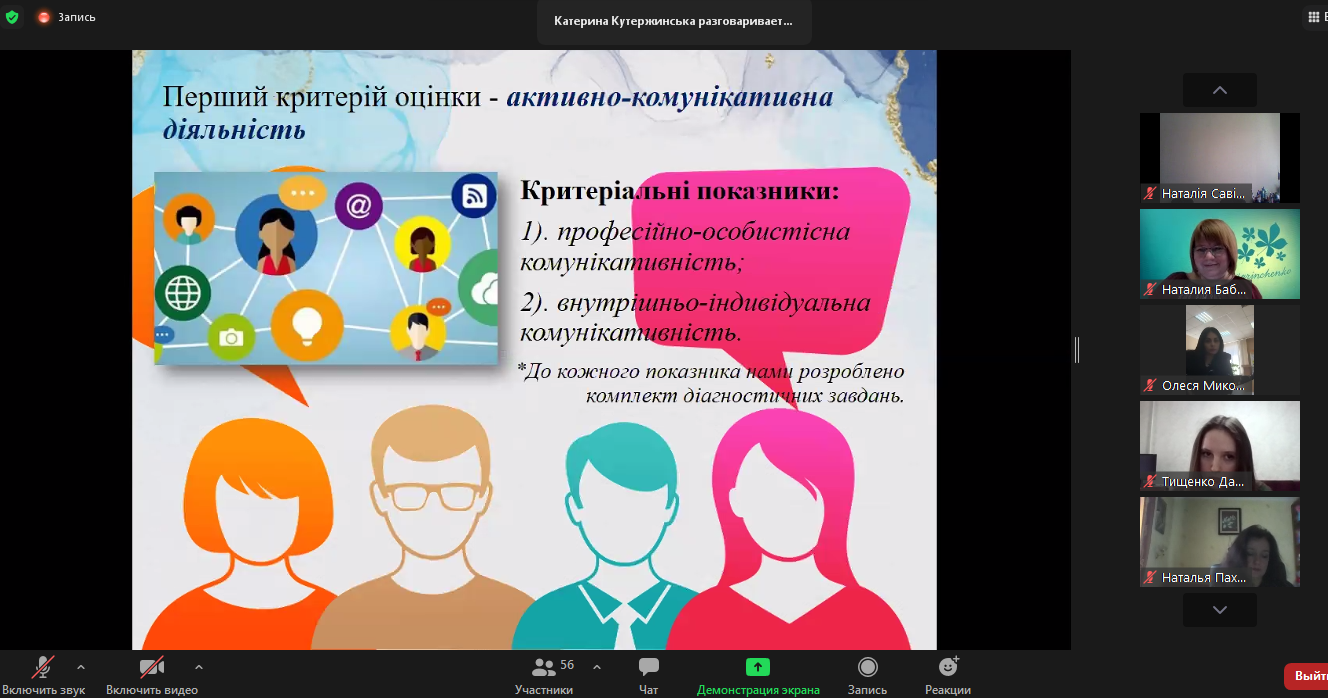Image resolution: width=1328 pixels, height=700 pixels.
Task: Expand video options arrow beside camera
Action: click(198, 667)
